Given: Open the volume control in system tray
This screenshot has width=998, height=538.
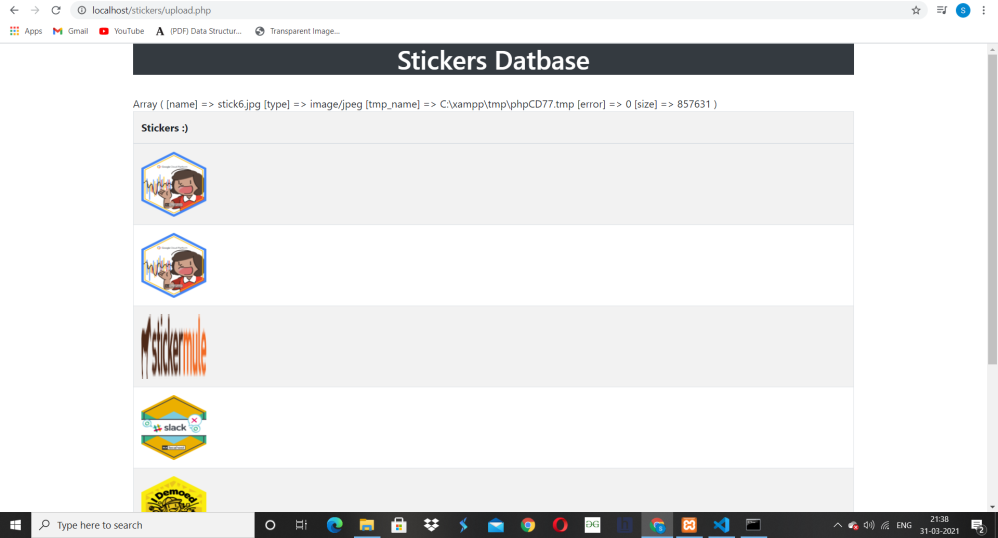Looking at the screenshot, I should click(x=869, y=525).
